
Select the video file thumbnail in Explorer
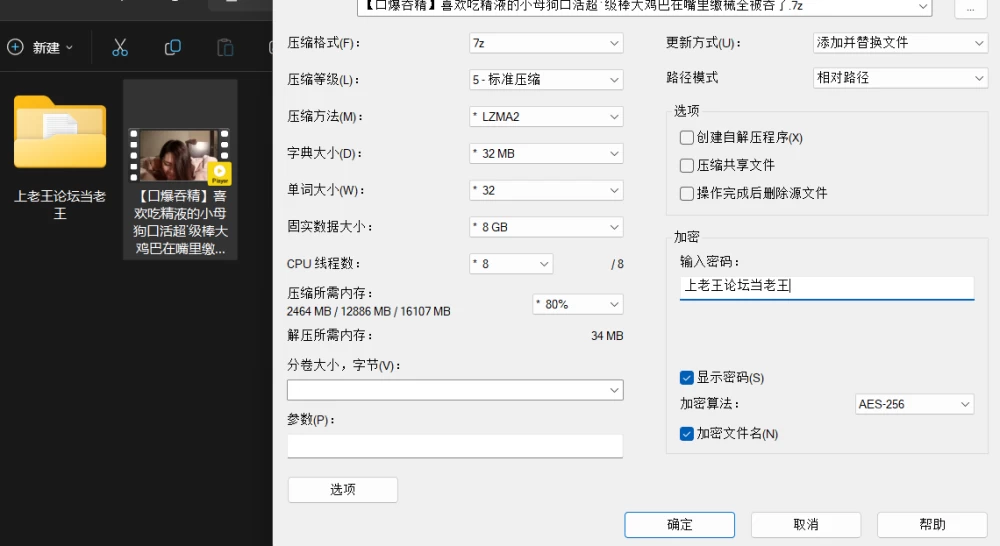click(180, 155)
